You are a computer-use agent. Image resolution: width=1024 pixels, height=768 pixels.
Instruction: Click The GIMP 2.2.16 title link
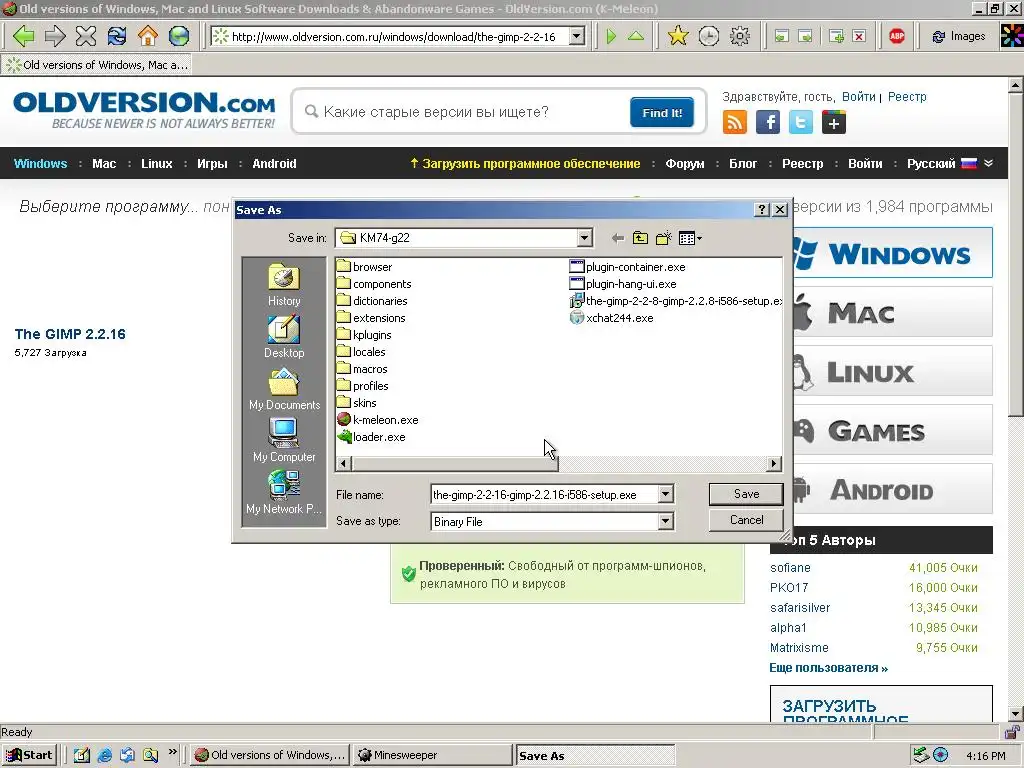pos(70,334)
